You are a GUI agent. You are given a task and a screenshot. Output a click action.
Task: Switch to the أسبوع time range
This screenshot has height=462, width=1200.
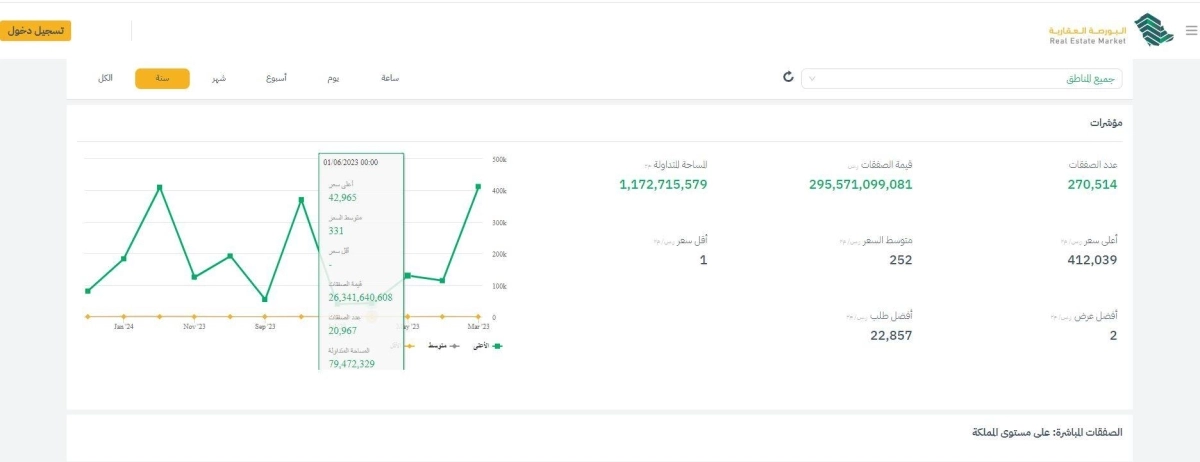(x=276, y=78)
